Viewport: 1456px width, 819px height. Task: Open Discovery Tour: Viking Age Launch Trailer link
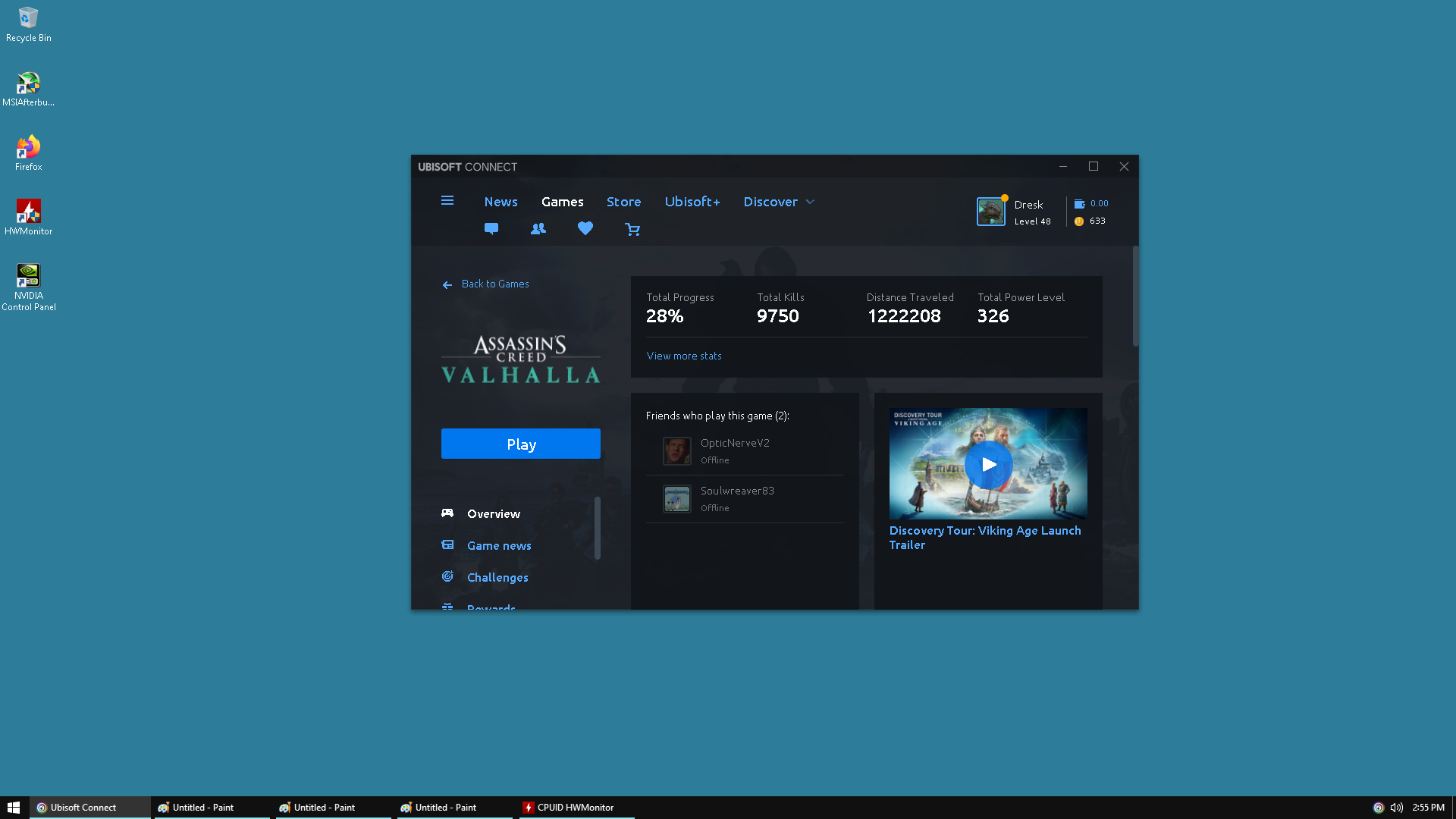tap(985, 538)
